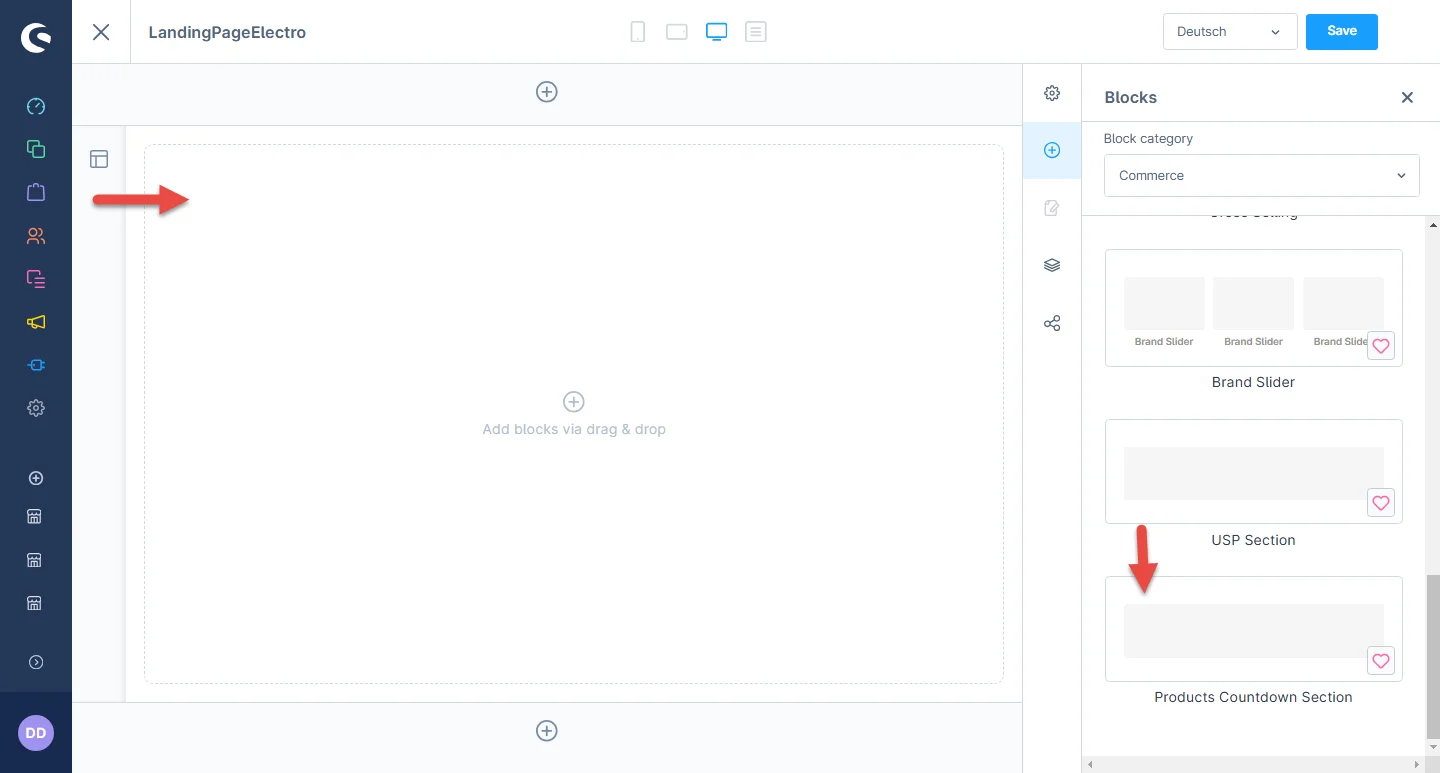
Task: Open page settings gear in editor sidebar
Action: click(x=1052, y=93)
